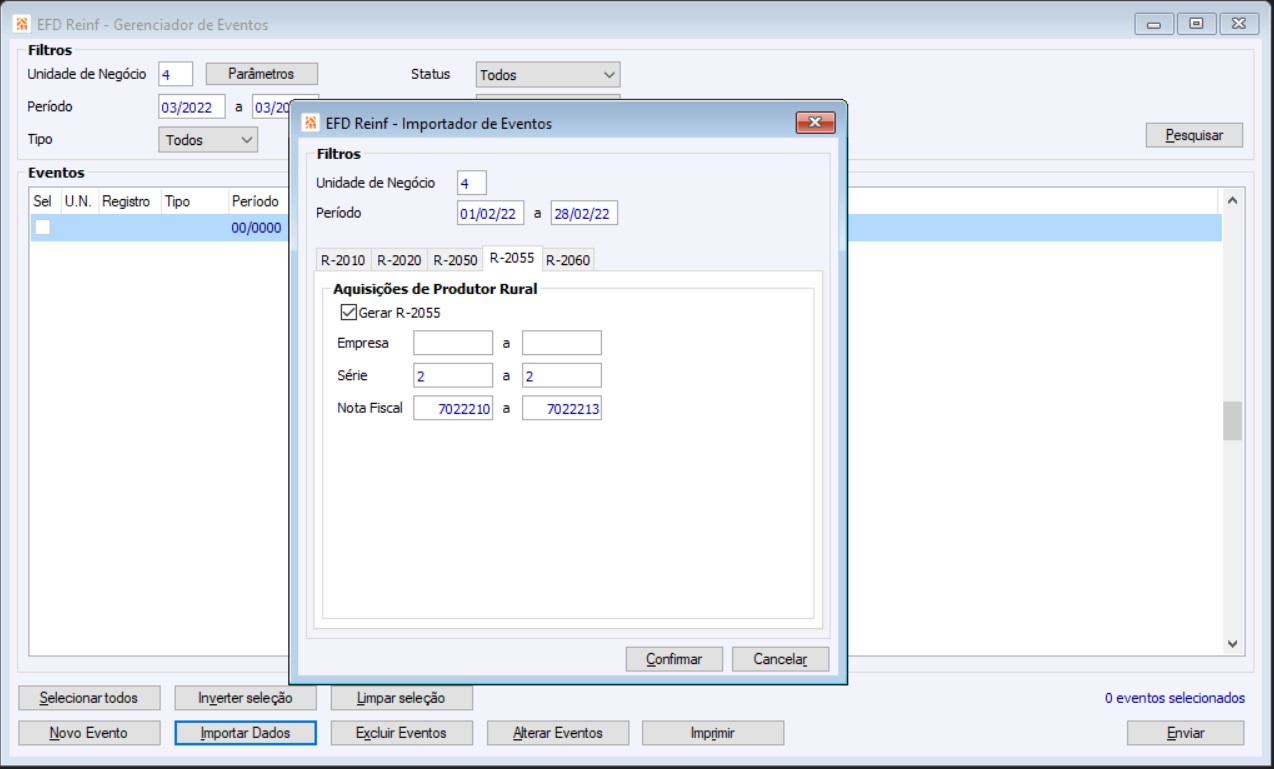Click the U.N. column header
Viewport: 1274px width, 769px height.
78,201
